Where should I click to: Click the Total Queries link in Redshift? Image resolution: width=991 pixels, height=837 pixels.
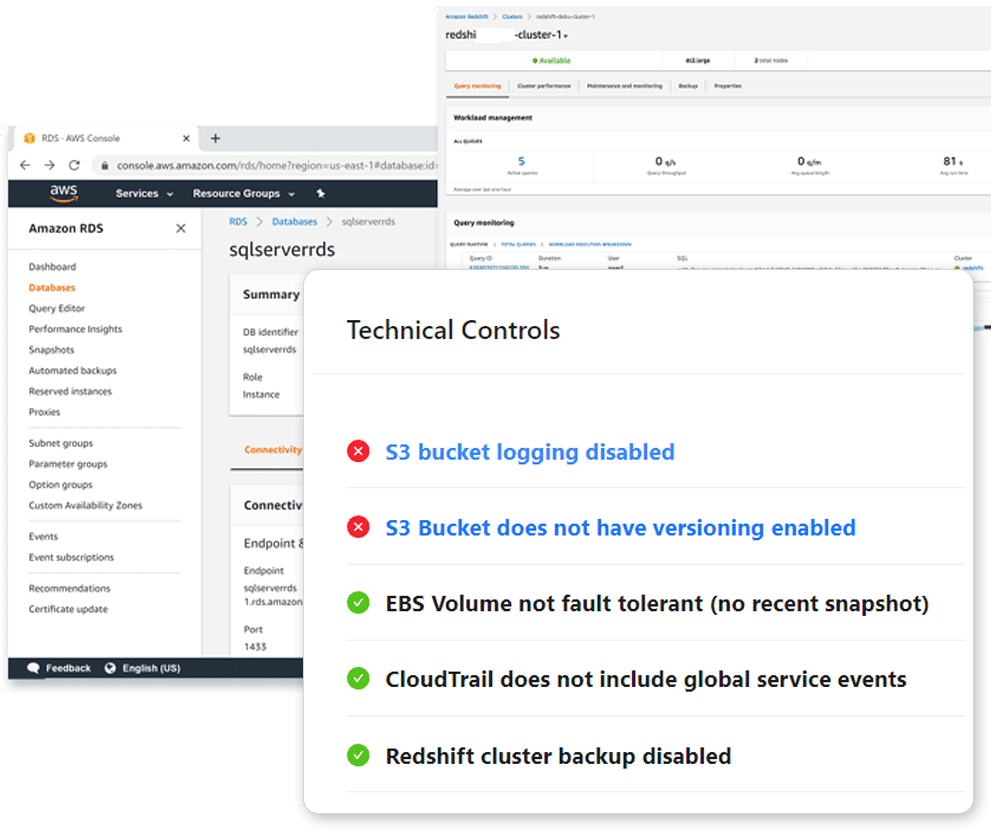click(518, 244)
